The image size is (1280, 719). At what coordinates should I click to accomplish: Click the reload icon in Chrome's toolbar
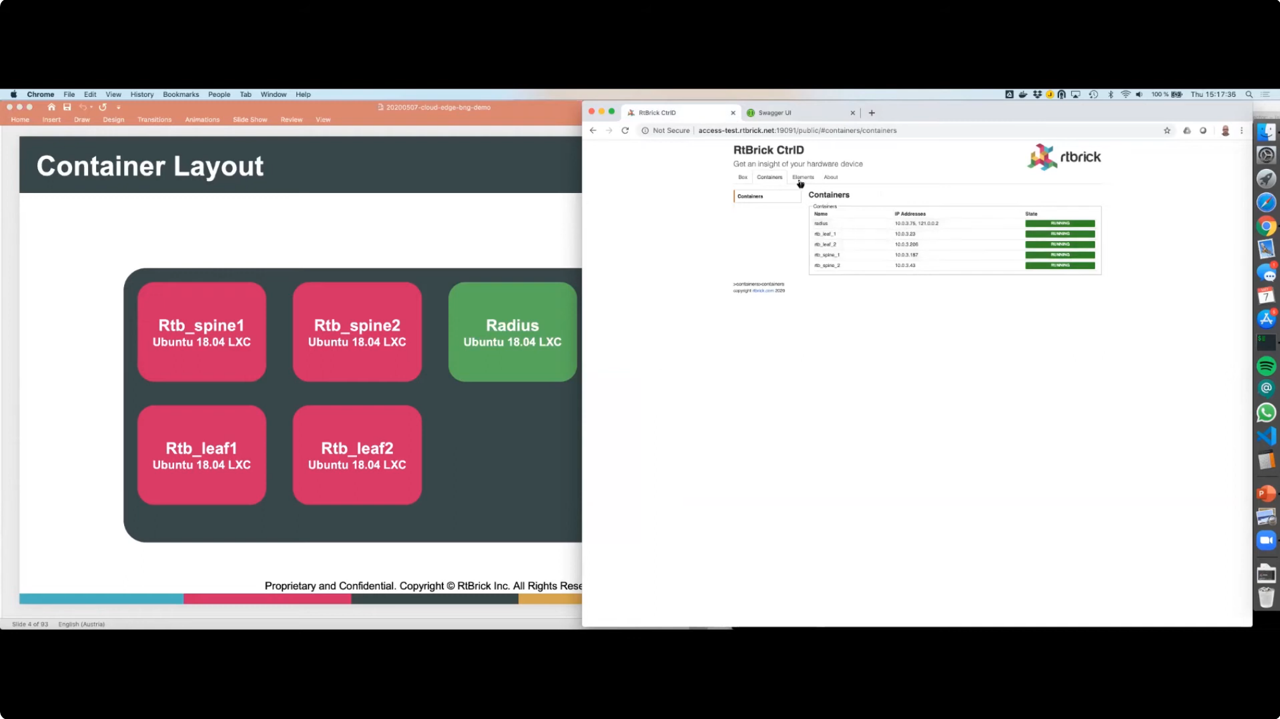(625, 130)
